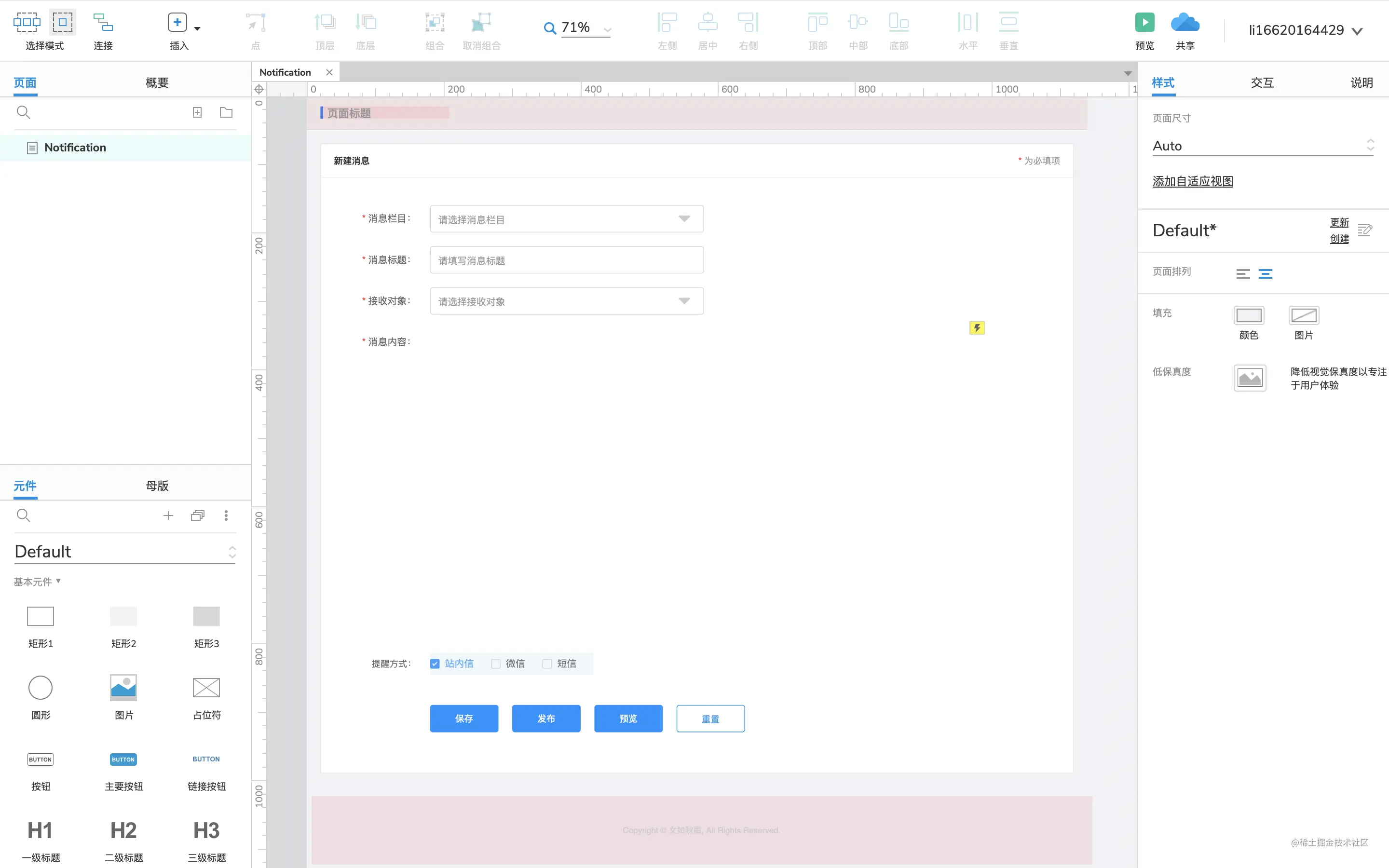
Task: Align left with 左侧
Action: (x=667, y=22)
